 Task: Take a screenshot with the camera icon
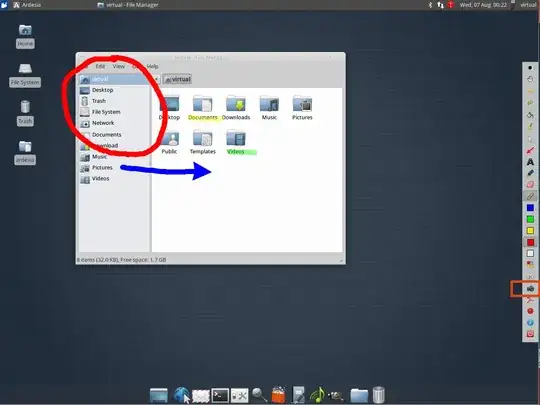[530, 289]
